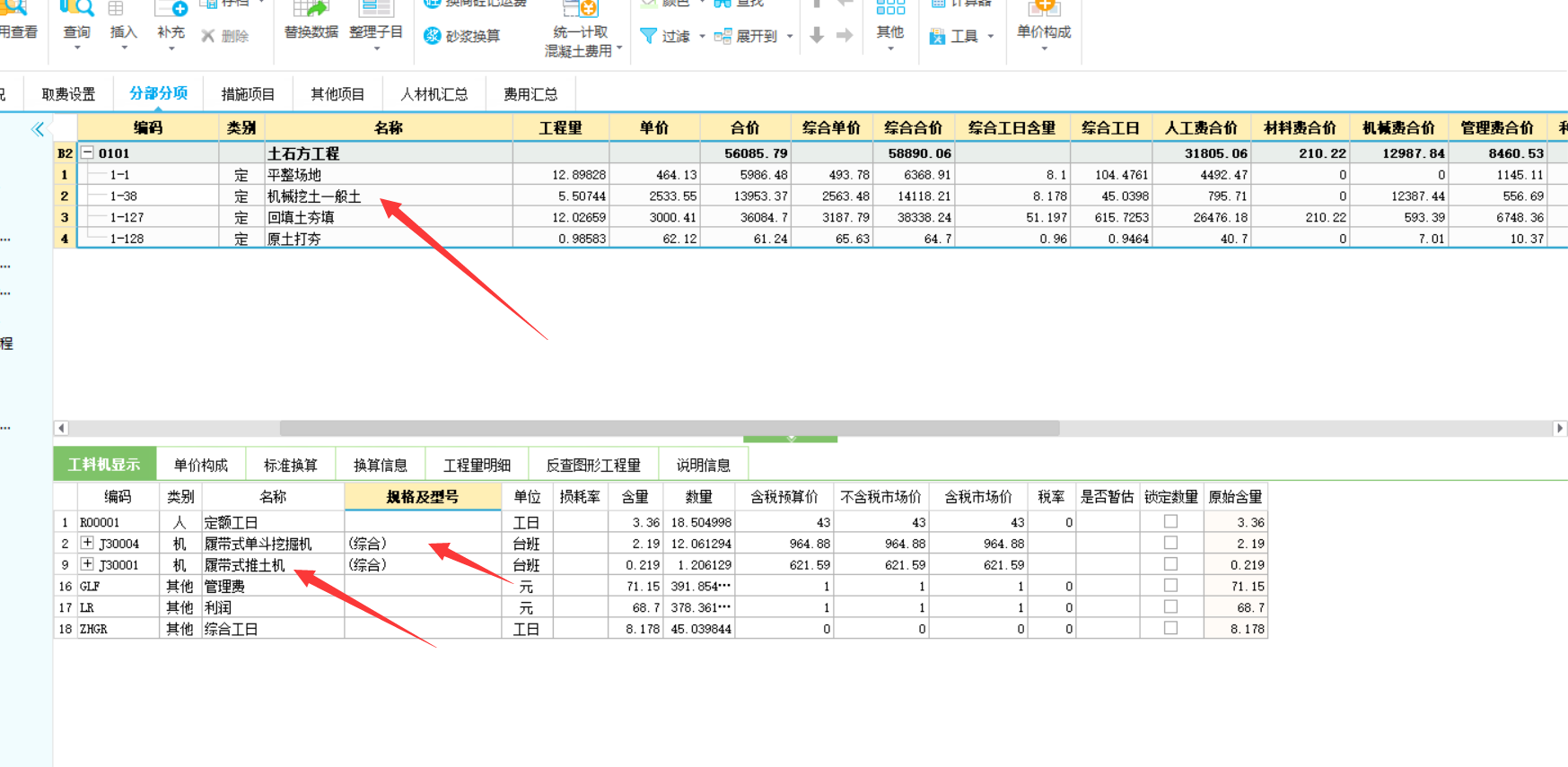Click the 删除 X icon
The width and height of the screenshot is (1568, 767).
(x=208, y=36)
